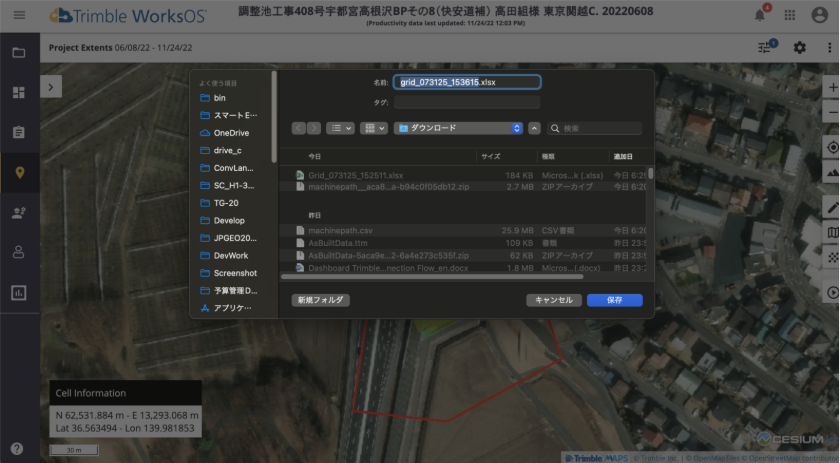This screenshot has height=463, width=840.
Task: Open the apps grid launcher
Action: click(x=790, y=15)
